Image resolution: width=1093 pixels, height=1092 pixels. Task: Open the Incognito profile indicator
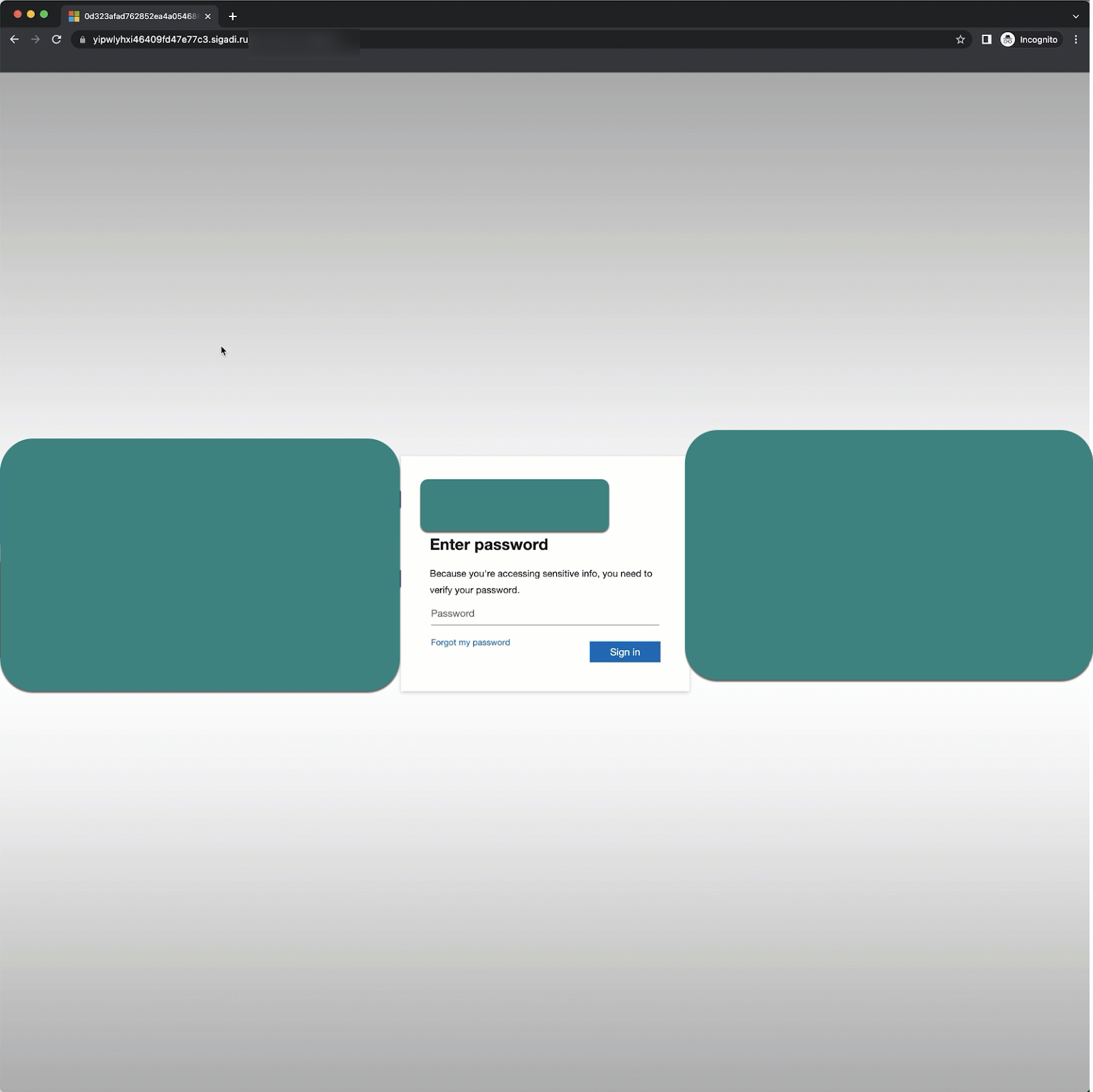(x=1029, y=40)
